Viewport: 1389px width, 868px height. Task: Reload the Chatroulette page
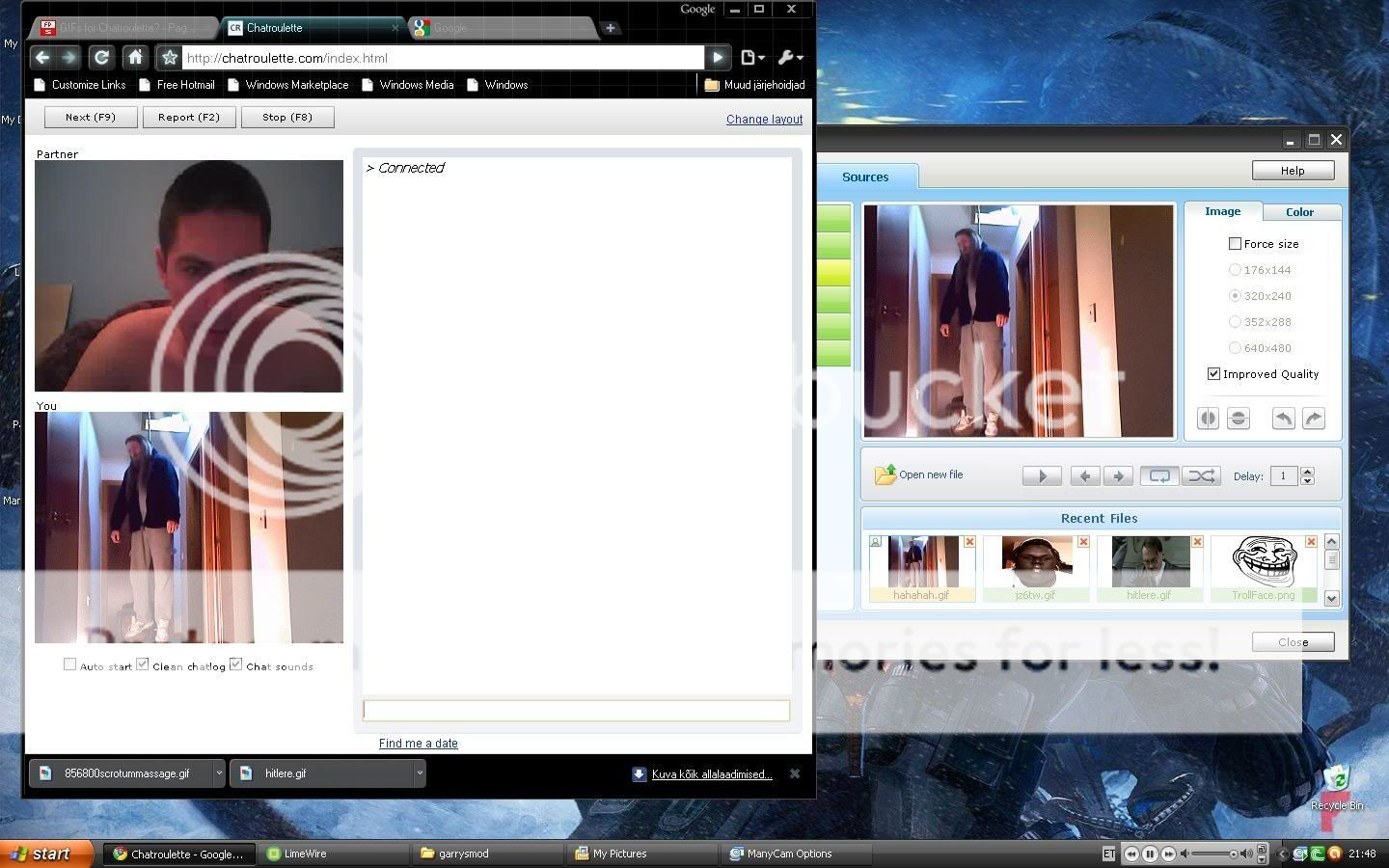click(102, 58)
